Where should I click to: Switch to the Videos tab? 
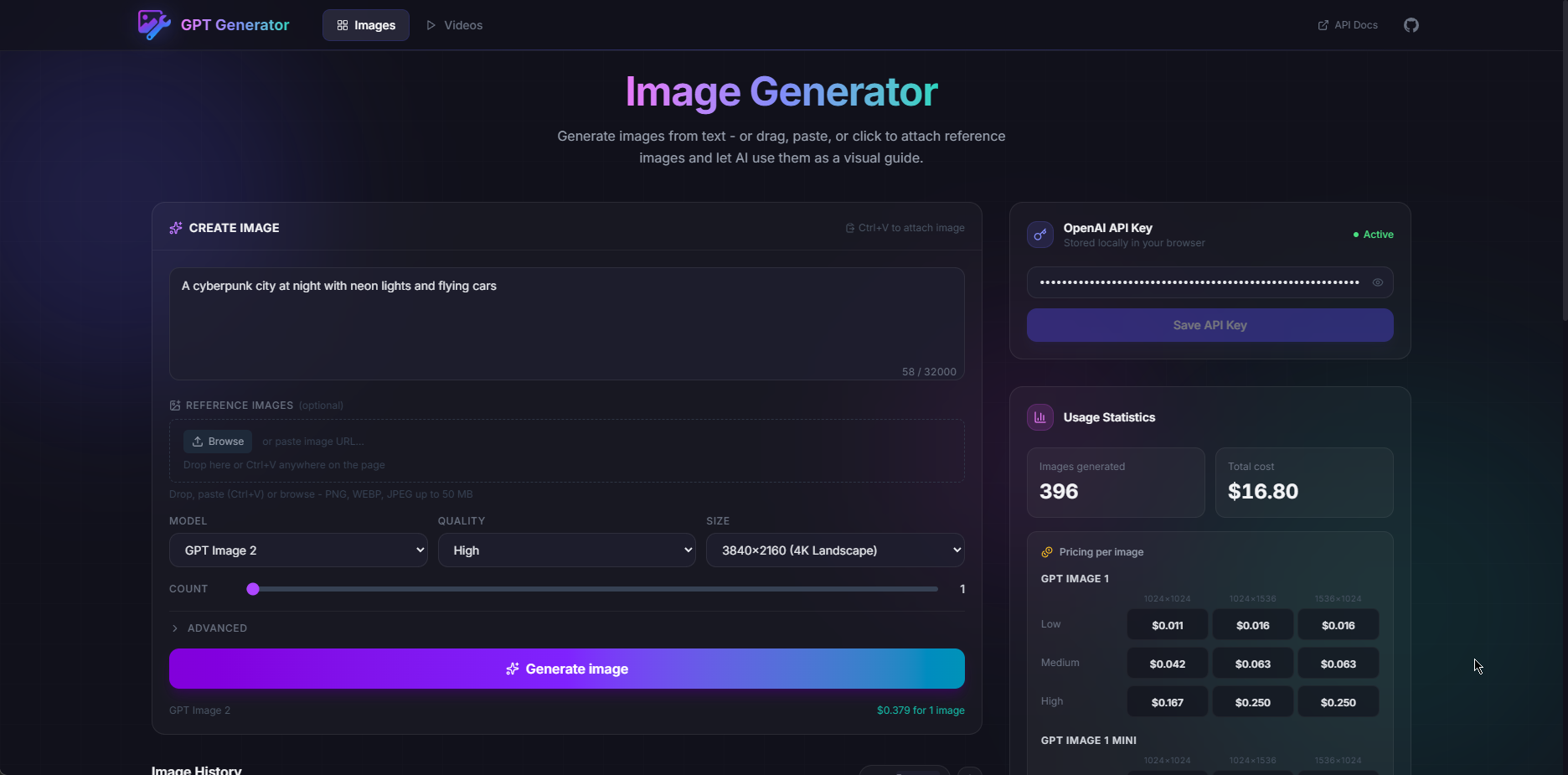tap(455, 25)
